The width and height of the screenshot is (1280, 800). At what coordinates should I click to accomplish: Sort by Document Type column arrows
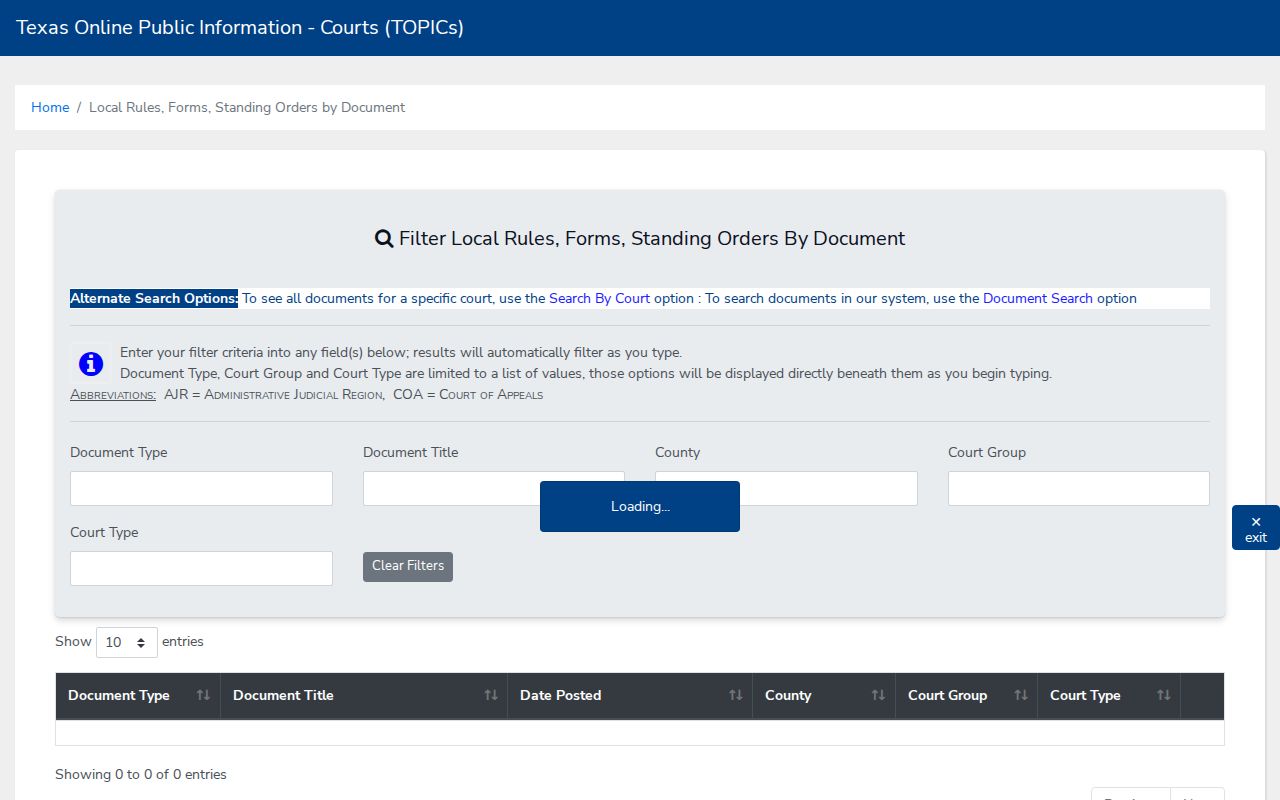203,695
